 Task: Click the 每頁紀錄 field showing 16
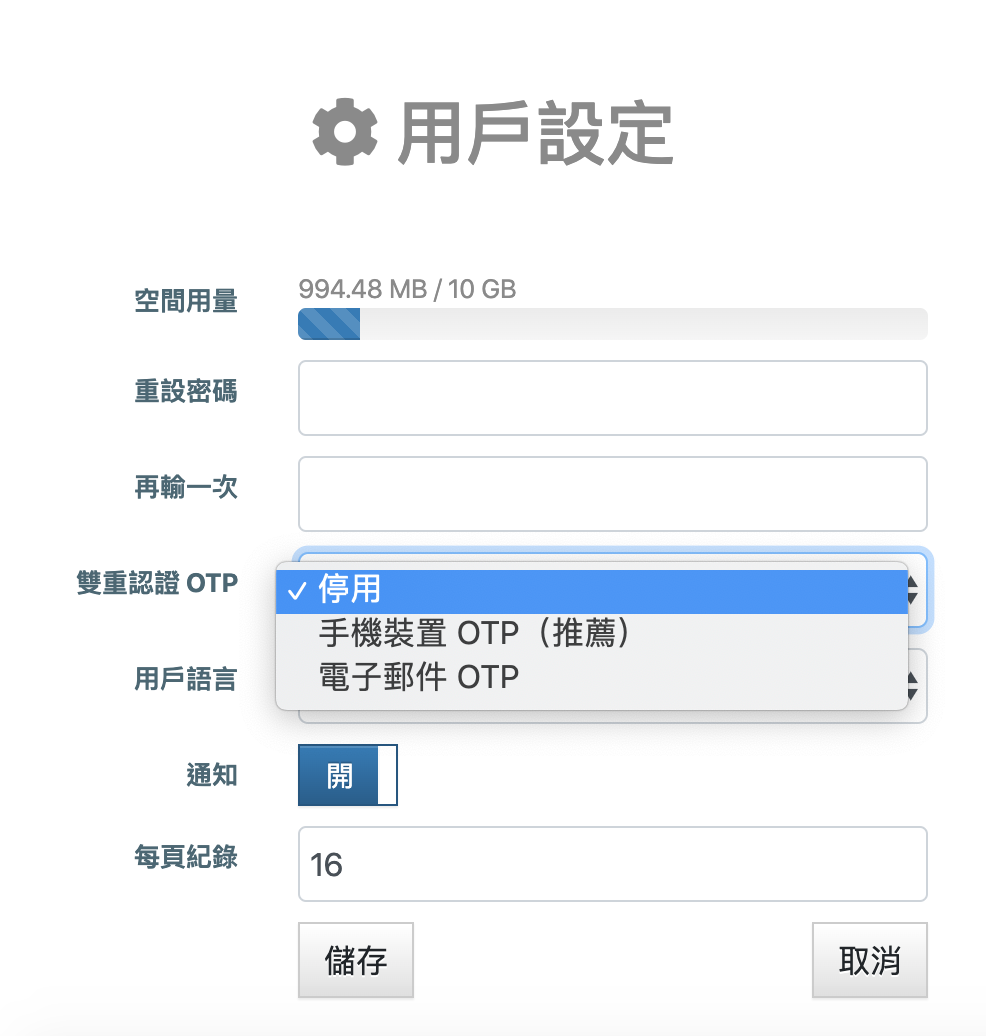point(612,864)
